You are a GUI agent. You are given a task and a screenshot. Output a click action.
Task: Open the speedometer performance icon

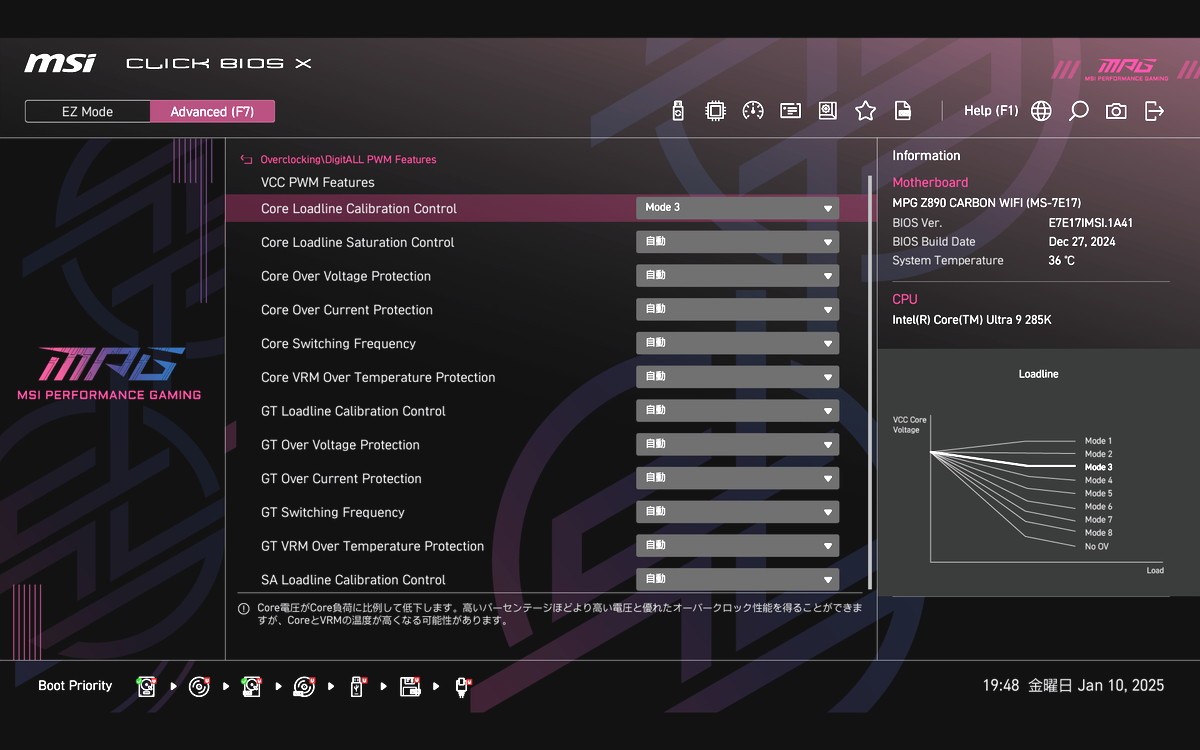pos(753,111)
